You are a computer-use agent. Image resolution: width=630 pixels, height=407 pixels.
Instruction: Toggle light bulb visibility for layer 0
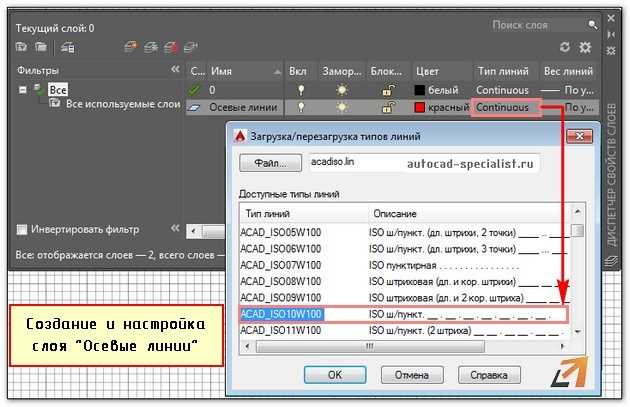(299, 89)
